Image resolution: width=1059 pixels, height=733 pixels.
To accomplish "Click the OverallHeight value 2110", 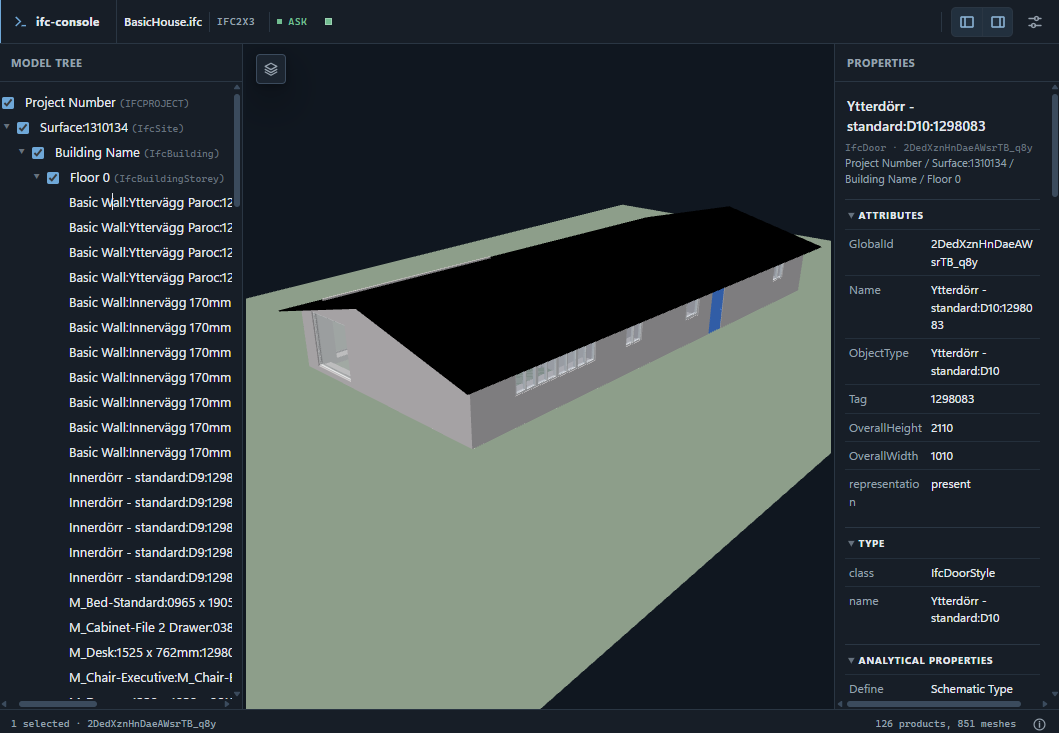I will point(941,428).
